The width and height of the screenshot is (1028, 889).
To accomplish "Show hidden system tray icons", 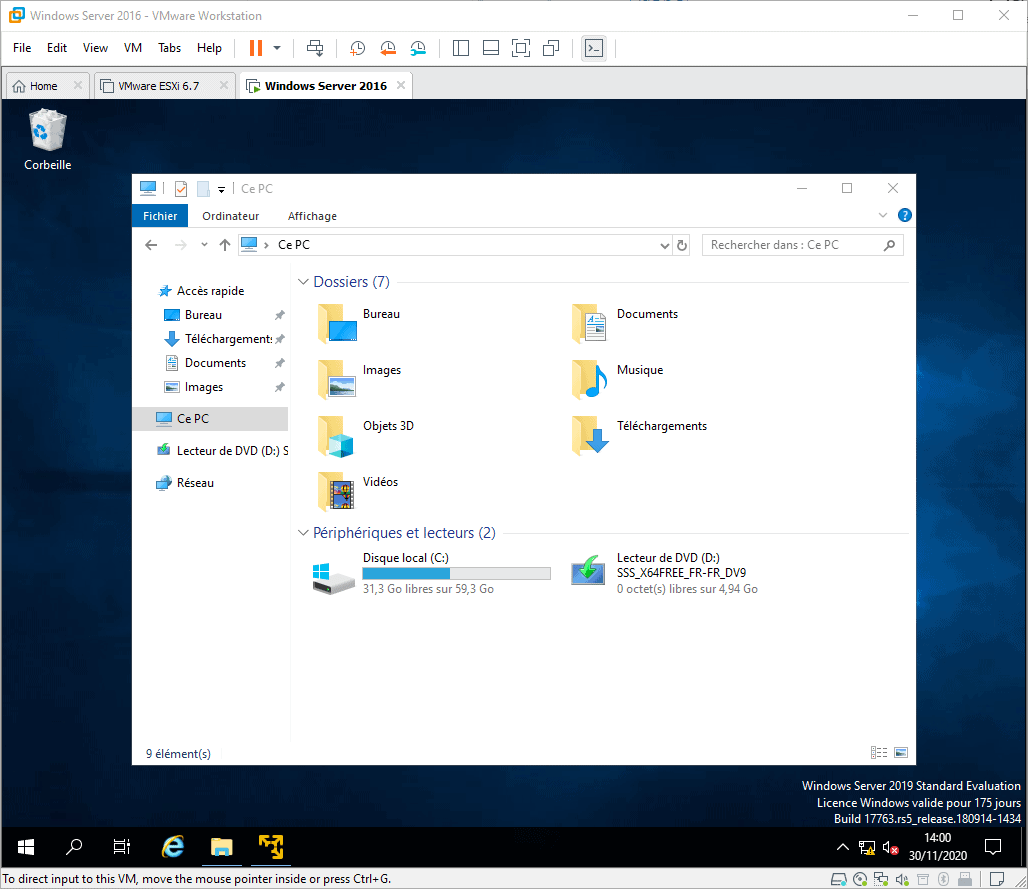I will coord(843,847).
